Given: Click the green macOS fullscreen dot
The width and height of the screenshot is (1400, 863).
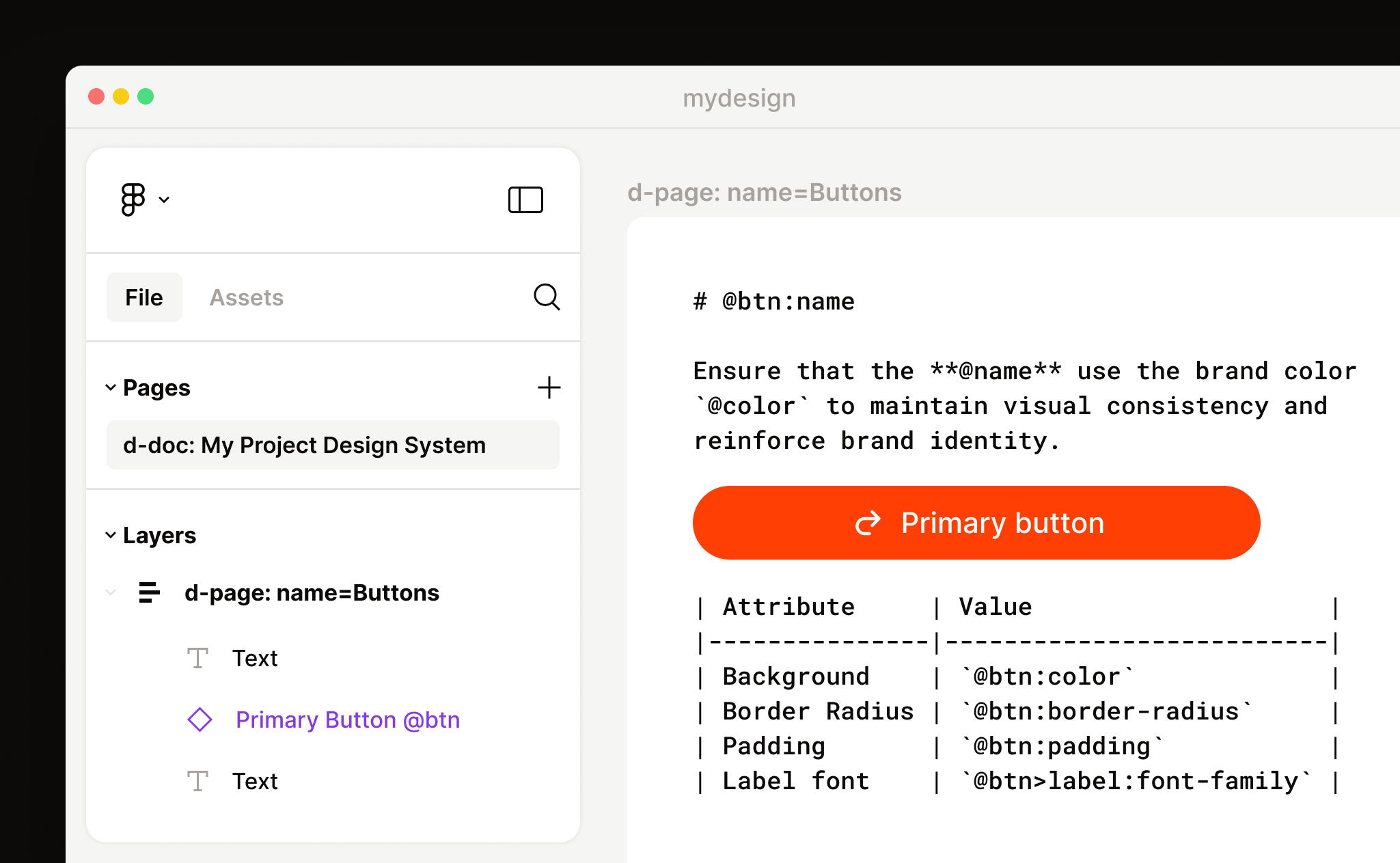Looking at the screenshot, I should [146, 96].
